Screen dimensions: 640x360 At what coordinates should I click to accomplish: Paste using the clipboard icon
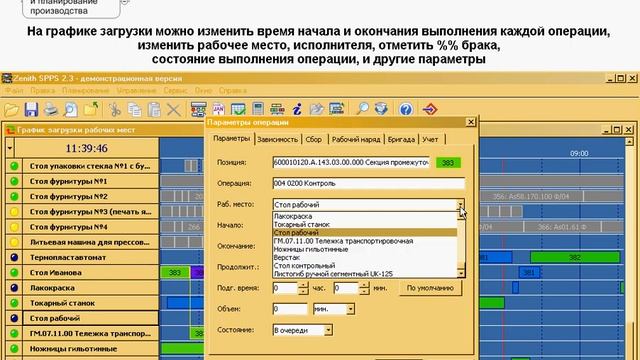(x=154, y=109)
